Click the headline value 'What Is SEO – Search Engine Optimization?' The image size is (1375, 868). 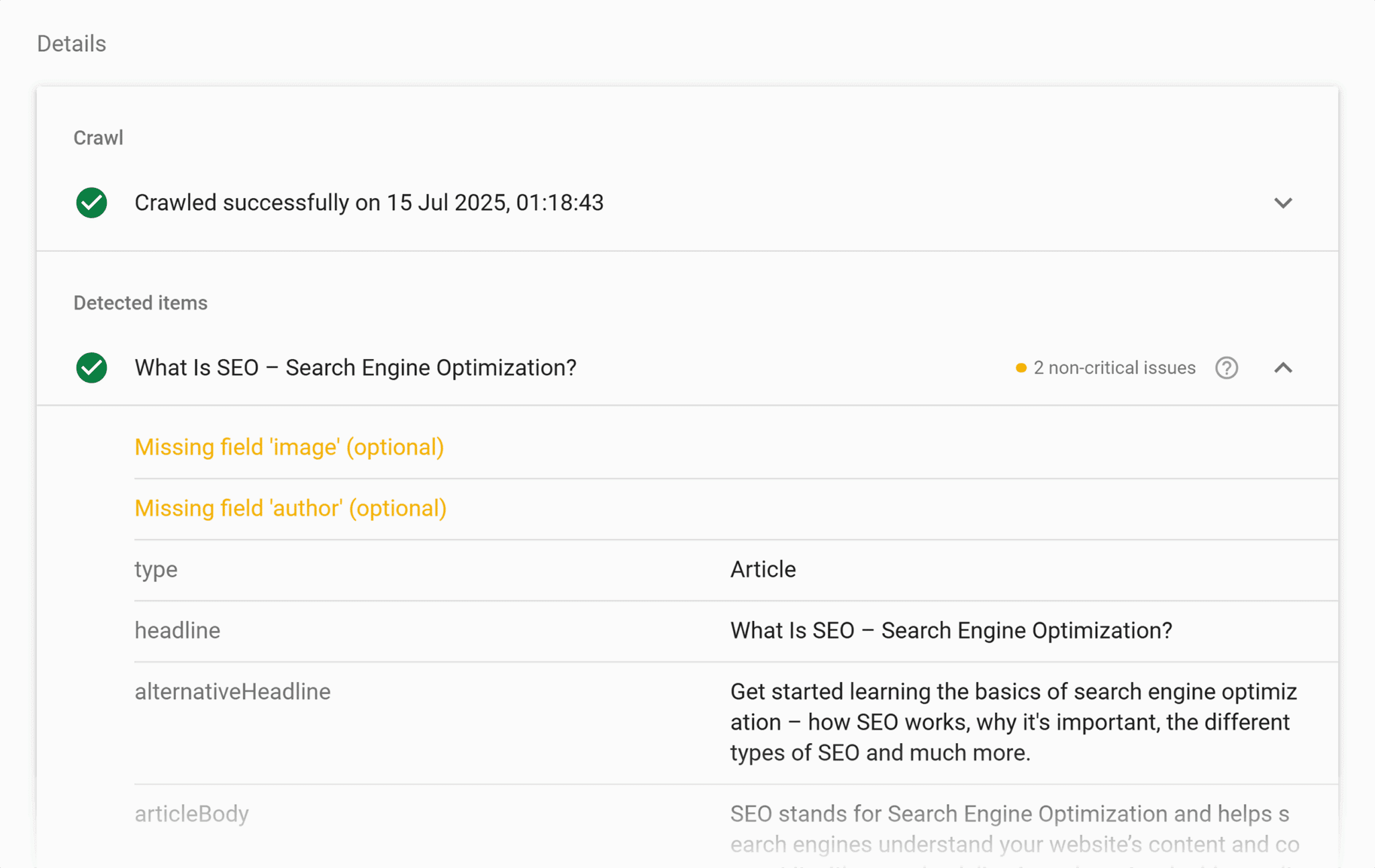[x=951, y=630]
